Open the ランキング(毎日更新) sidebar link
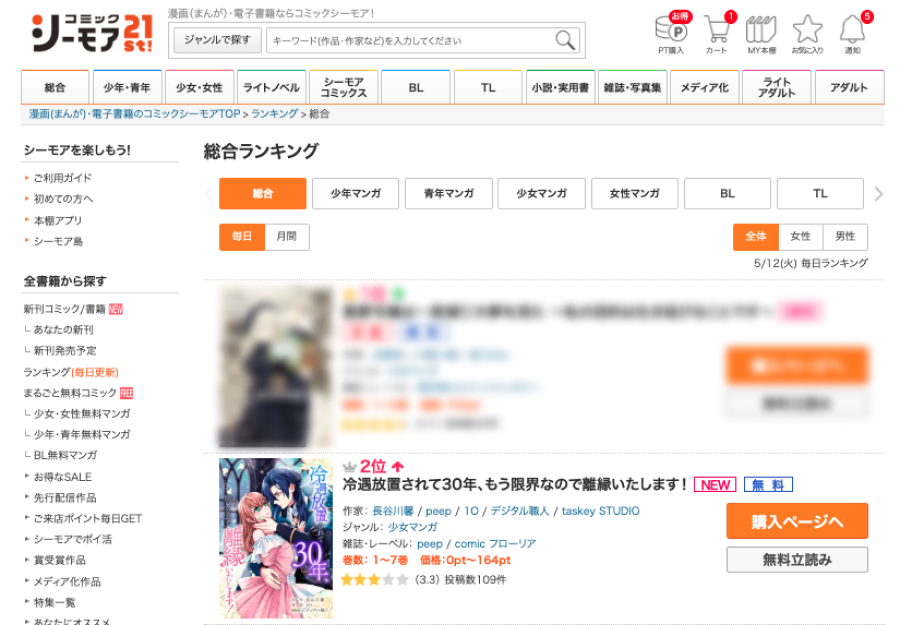Image resolution: width=900 pixels, height=625 pixels. click(71, 372)
